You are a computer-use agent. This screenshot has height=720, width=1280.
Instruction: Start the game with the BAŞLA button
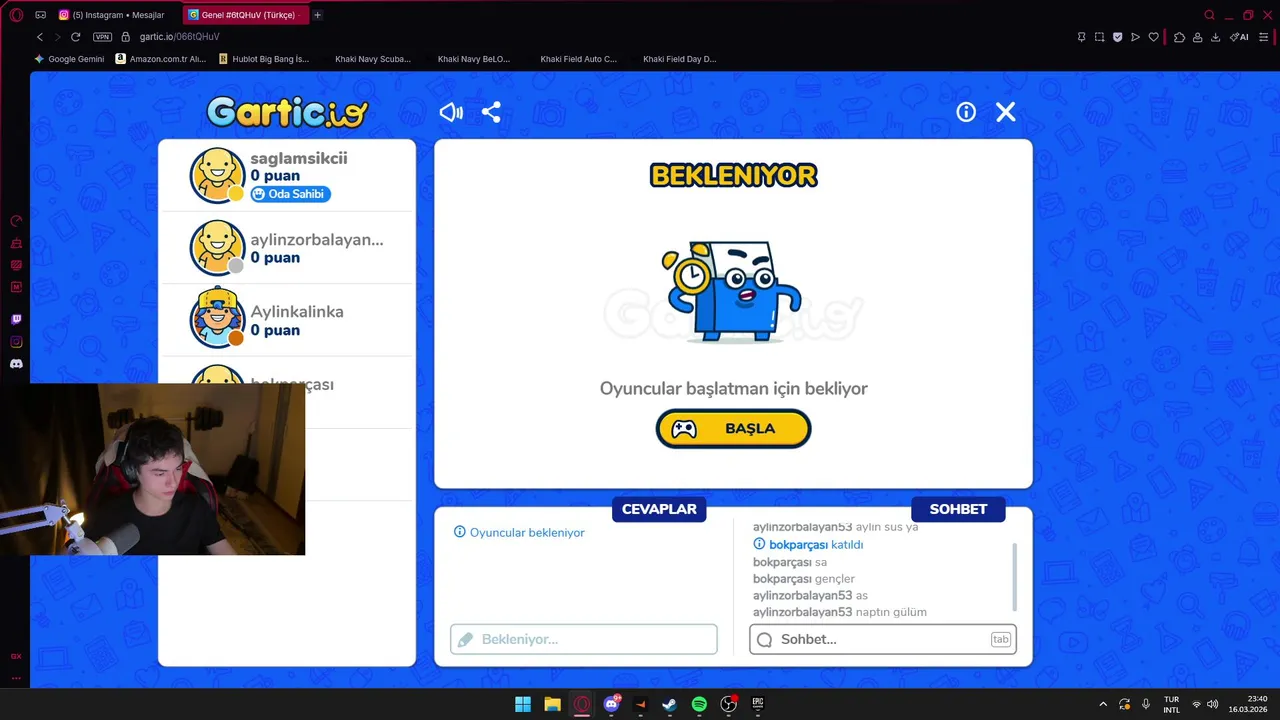[733, 428]
